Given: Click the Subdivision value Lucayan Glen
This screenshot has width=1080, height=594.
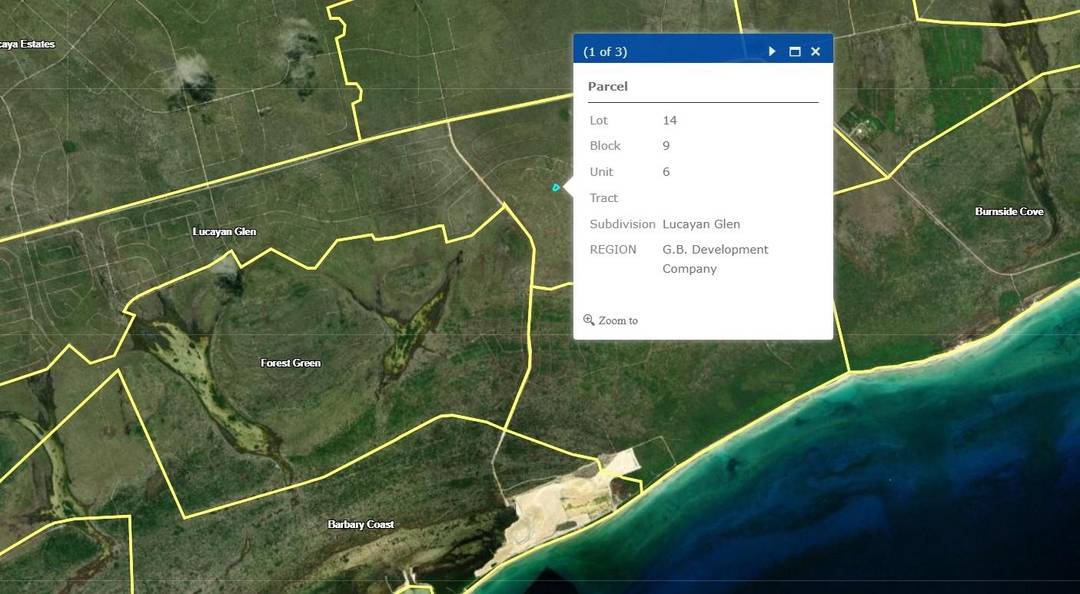Looking at the screenshot, I should tap(701, 223).
